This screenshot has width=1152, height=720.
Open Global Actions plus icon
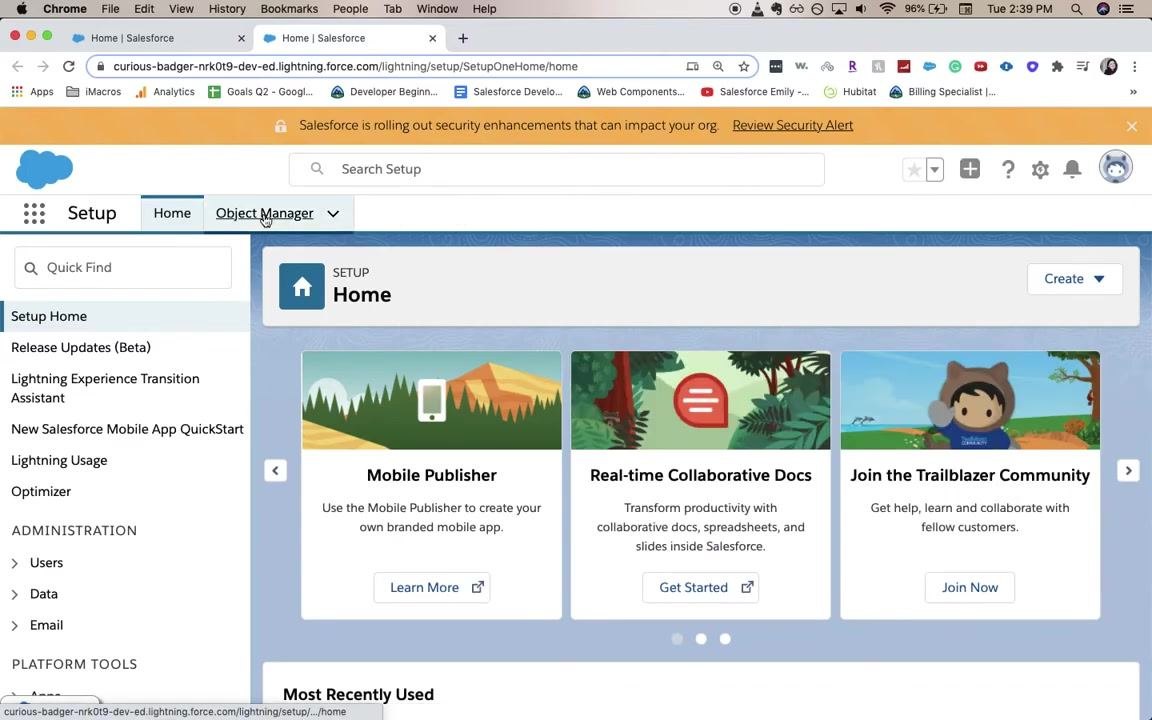click(970, 169)
